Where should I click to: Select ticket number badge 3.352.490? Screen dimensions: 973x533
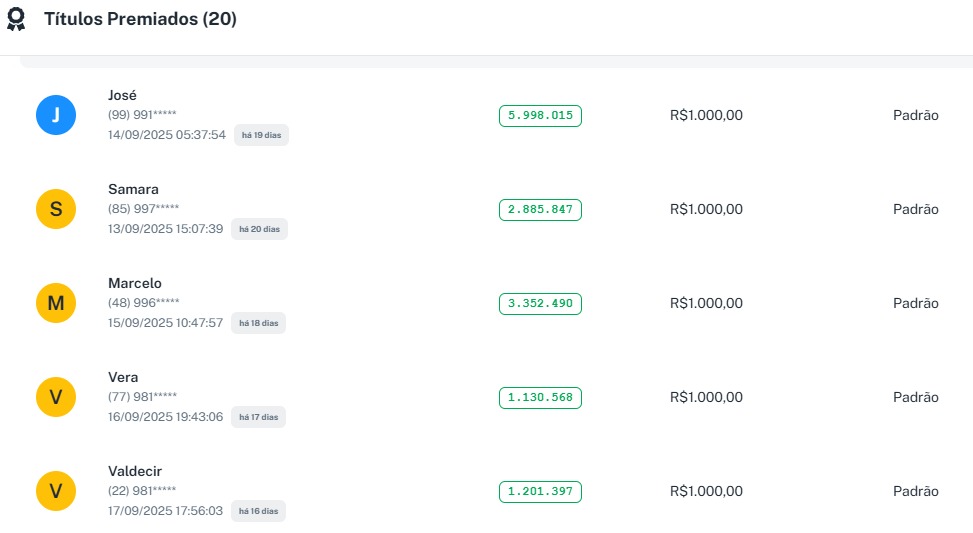click(540, 304)
